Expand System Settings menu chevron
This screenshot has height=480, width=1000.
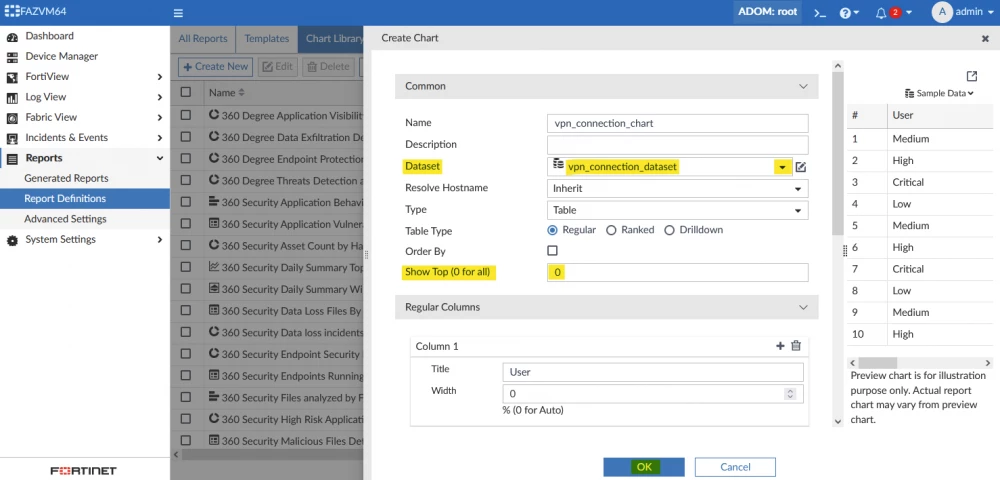pos(159,240)
